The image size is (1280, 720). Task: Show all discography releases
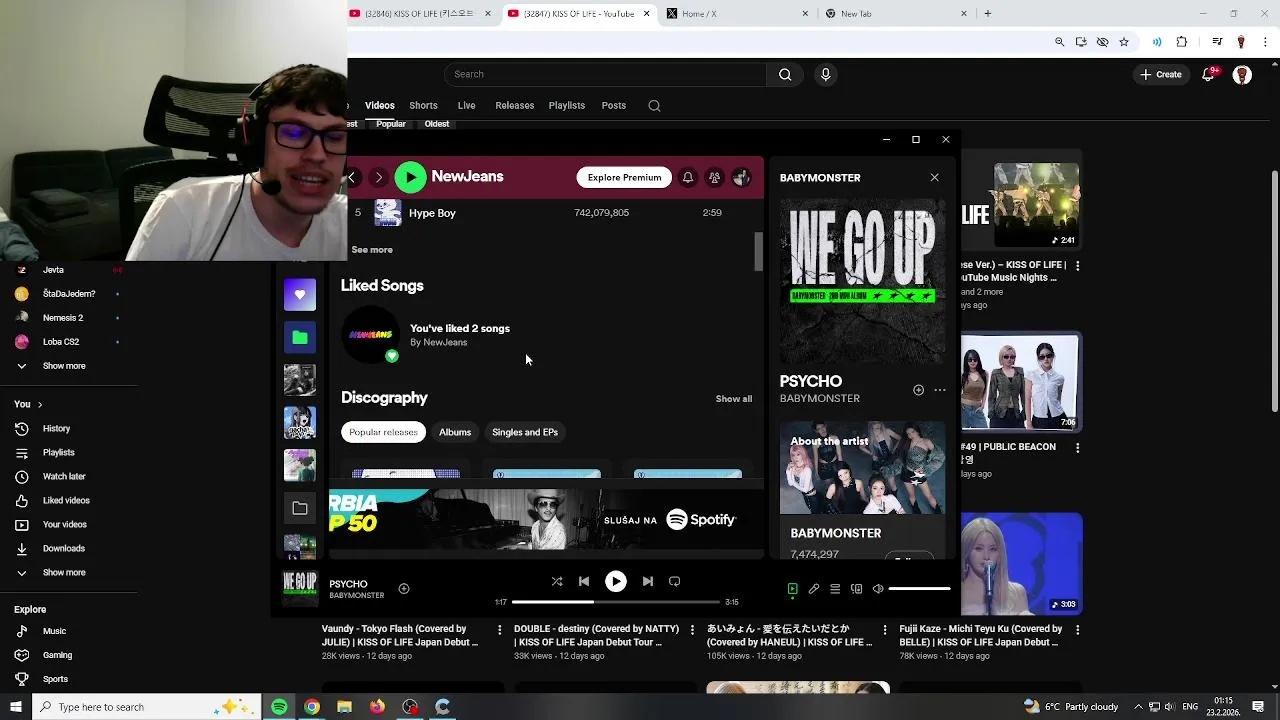pyautogui.click(x=734, y=399)
